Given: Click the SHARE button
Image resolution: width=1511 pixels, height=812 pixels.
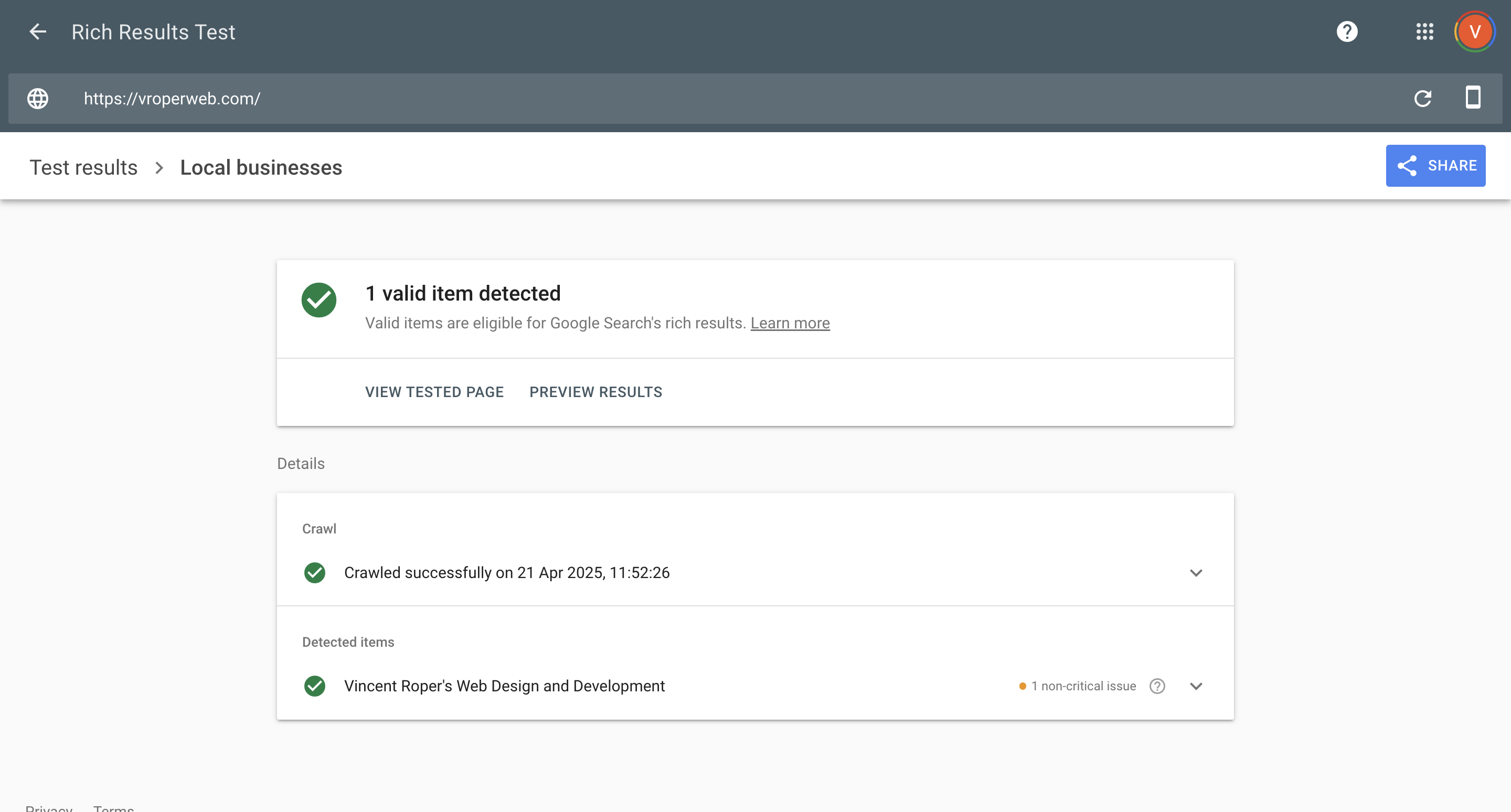Looking at the screenshot, I should tap(1435, 165).
